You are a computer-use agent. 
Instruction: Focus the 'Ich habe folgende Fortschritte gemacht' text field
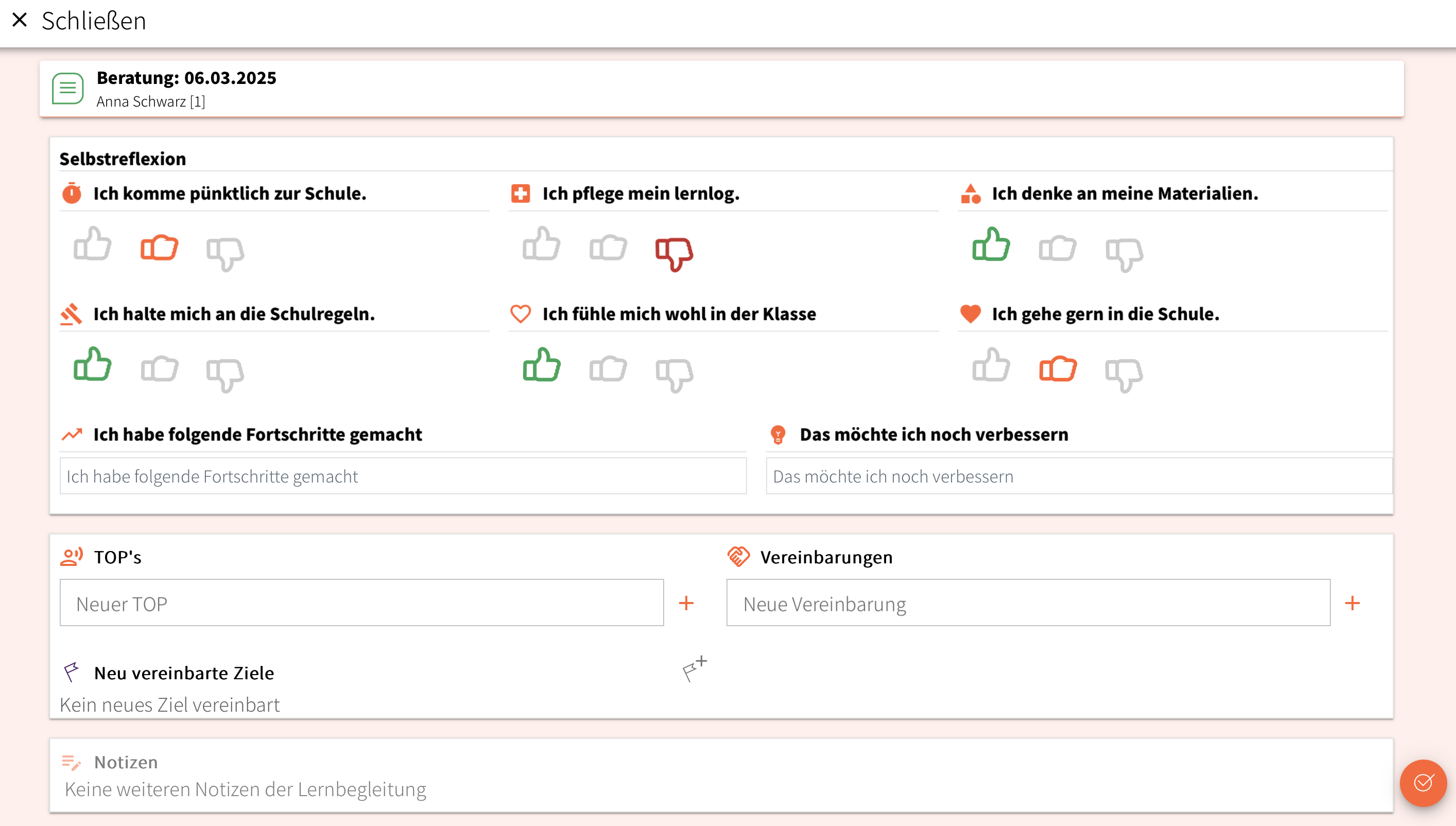[x=403, y=476]
